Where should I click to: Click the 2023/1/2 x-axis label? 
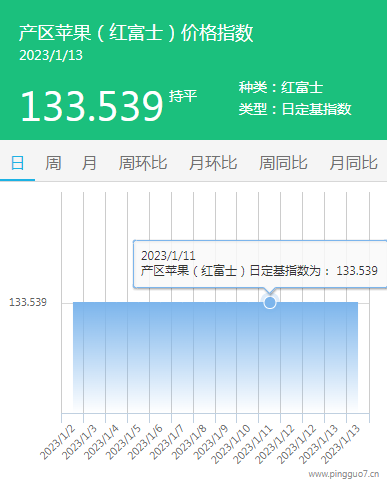tap(58, 443)
